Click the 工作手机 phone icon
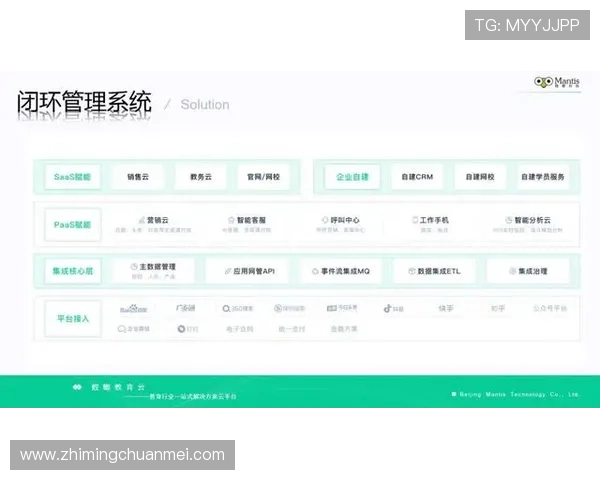The image size is (600, 480). (x=415, y=220)
